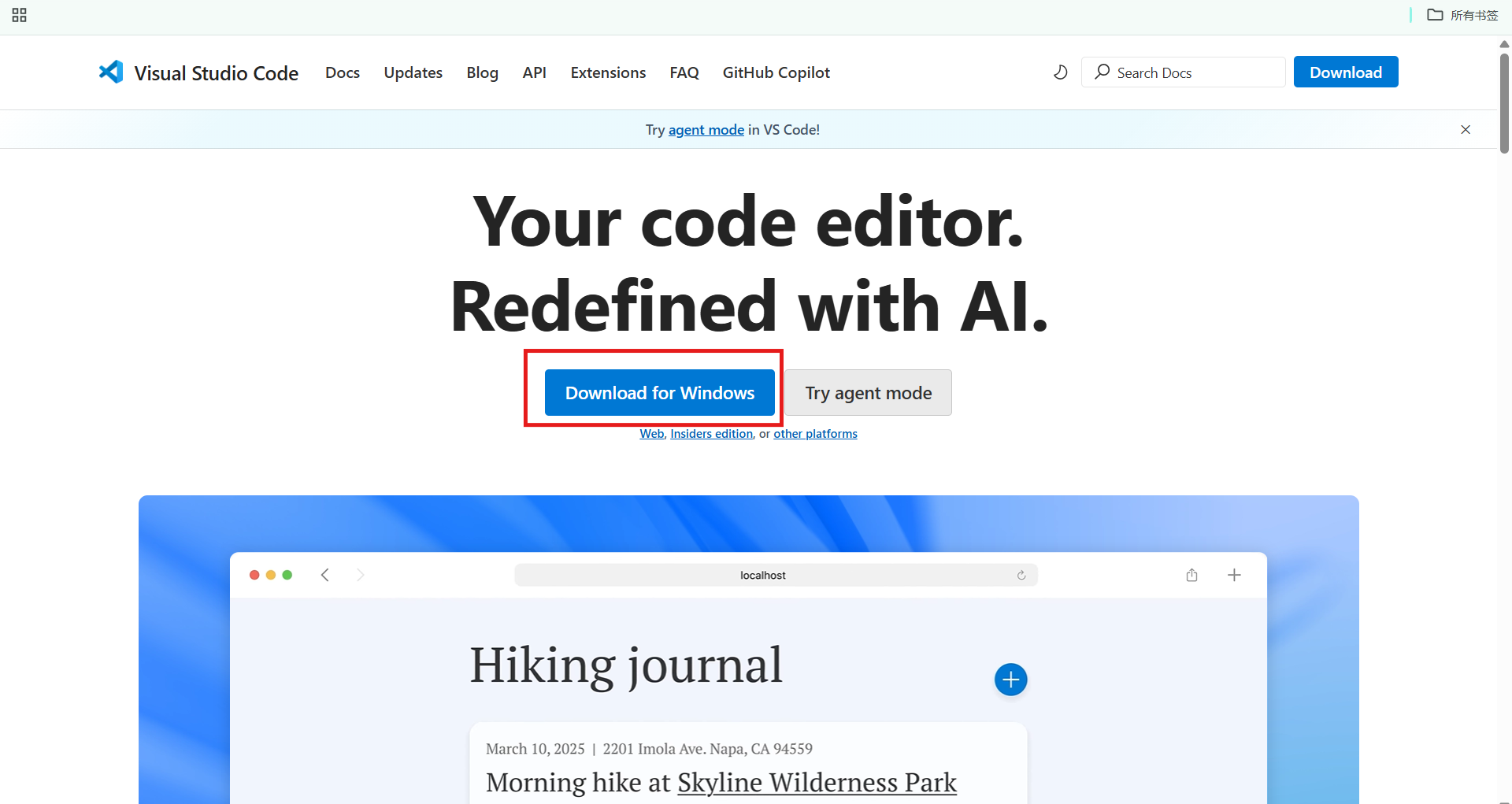Open the all bookmarks folder
1512x804 pixels.
click(1462, 15)
